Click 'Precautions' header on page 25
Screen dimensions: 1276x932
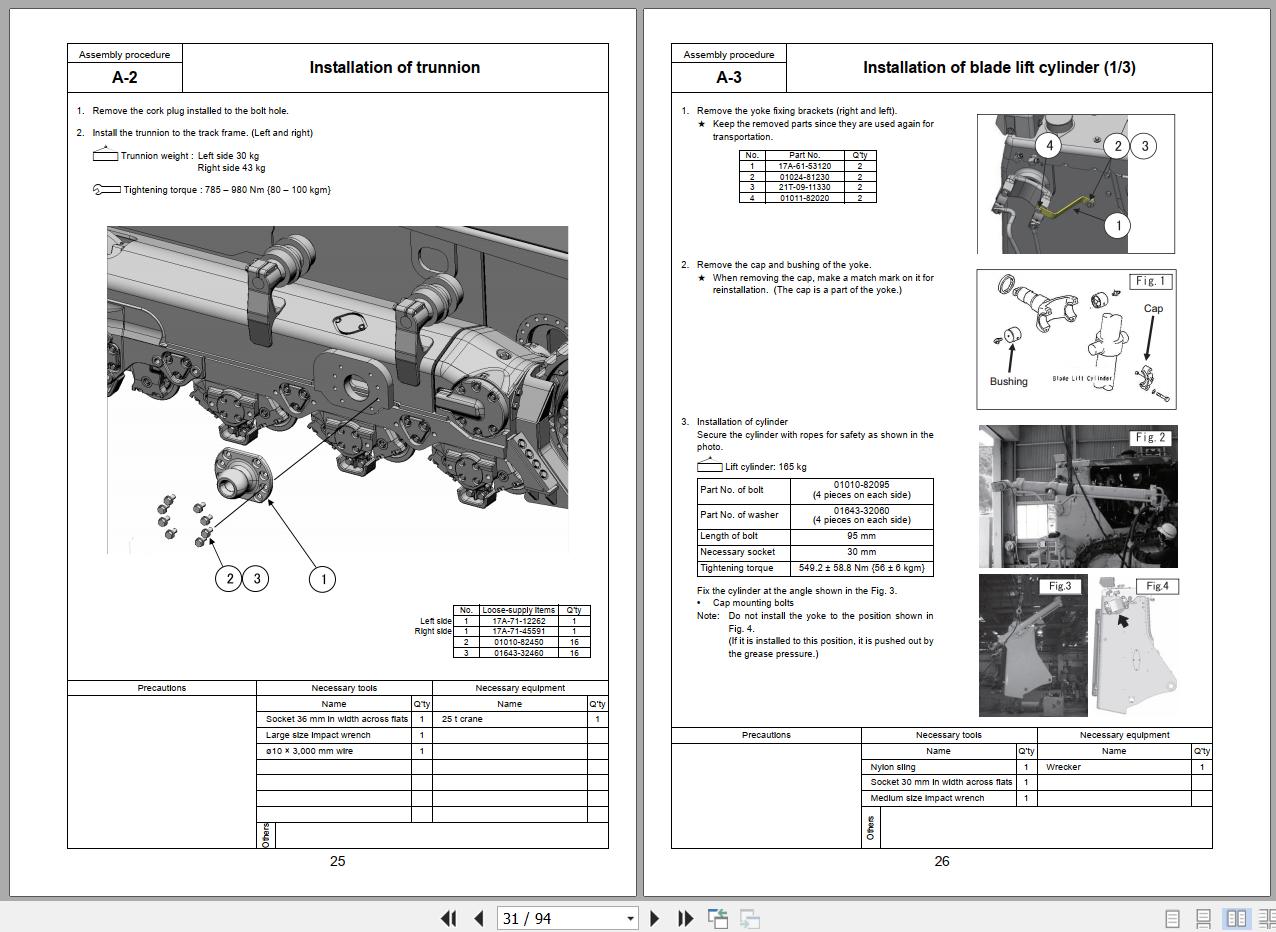162,688
